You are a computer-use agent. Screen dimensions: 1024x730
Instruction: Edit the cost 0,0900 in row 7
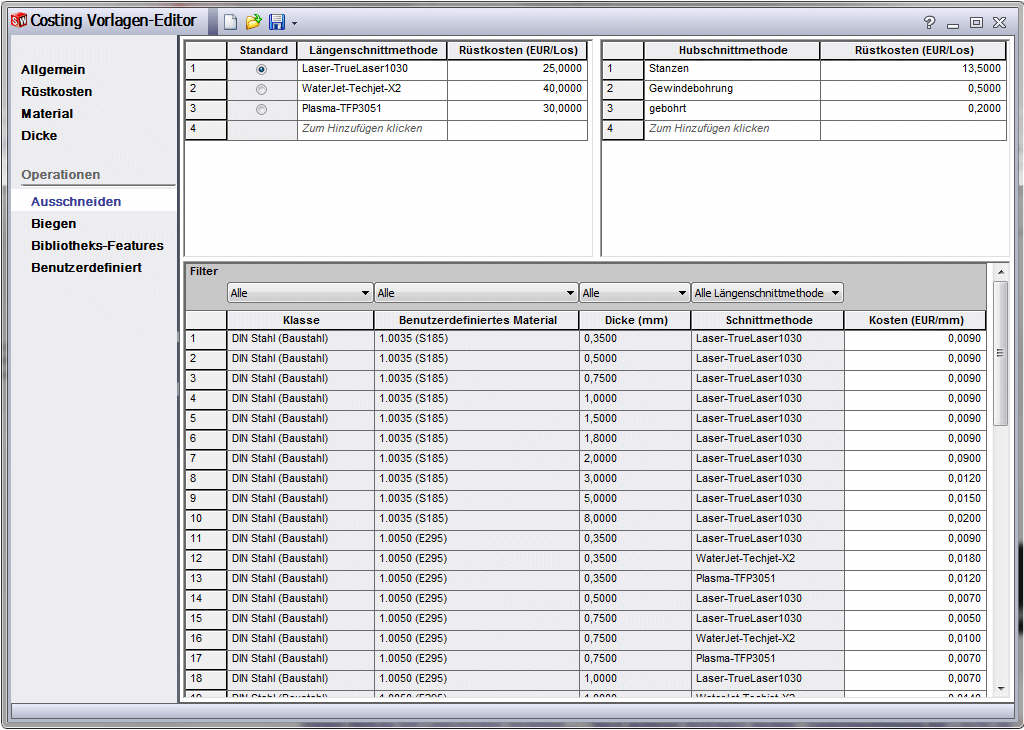click(x=916, y=459)
